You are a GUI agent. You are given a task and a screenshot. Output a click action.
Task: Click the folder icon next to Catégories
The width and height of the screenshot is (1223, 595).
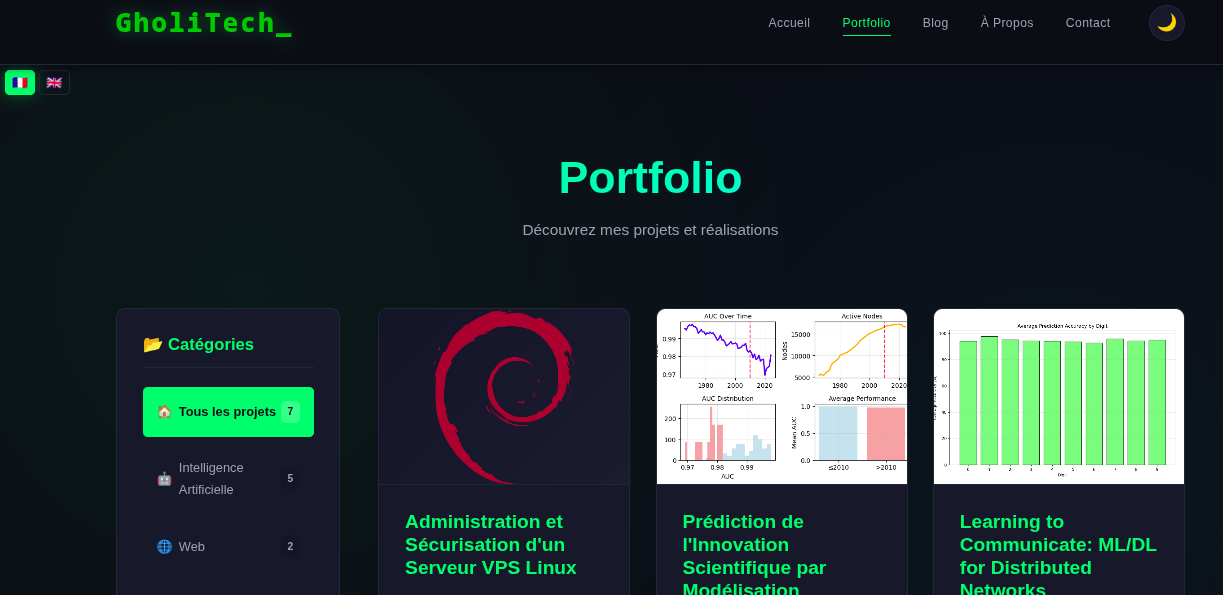point(153,344)
